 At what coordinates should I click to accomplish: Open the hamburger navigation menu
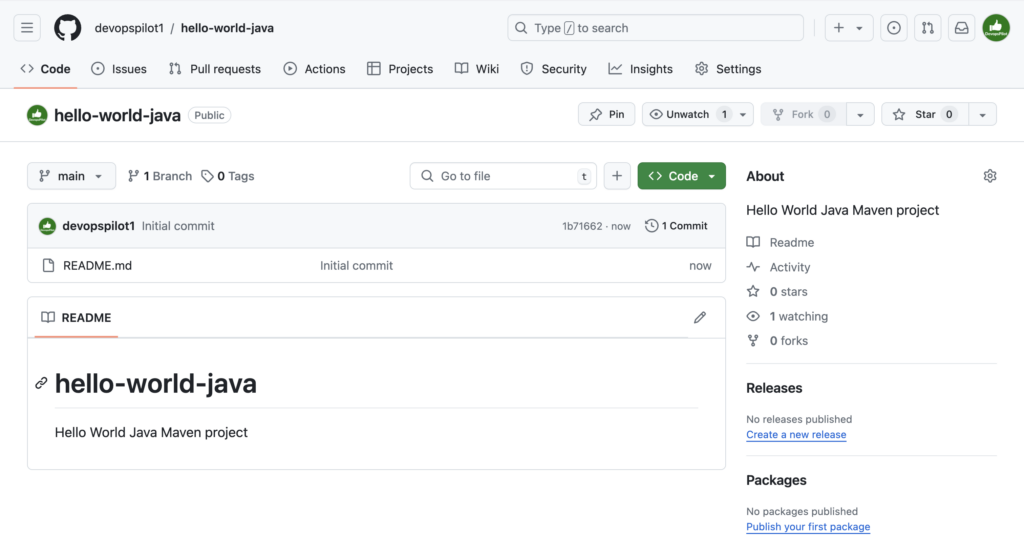[27, 28]
